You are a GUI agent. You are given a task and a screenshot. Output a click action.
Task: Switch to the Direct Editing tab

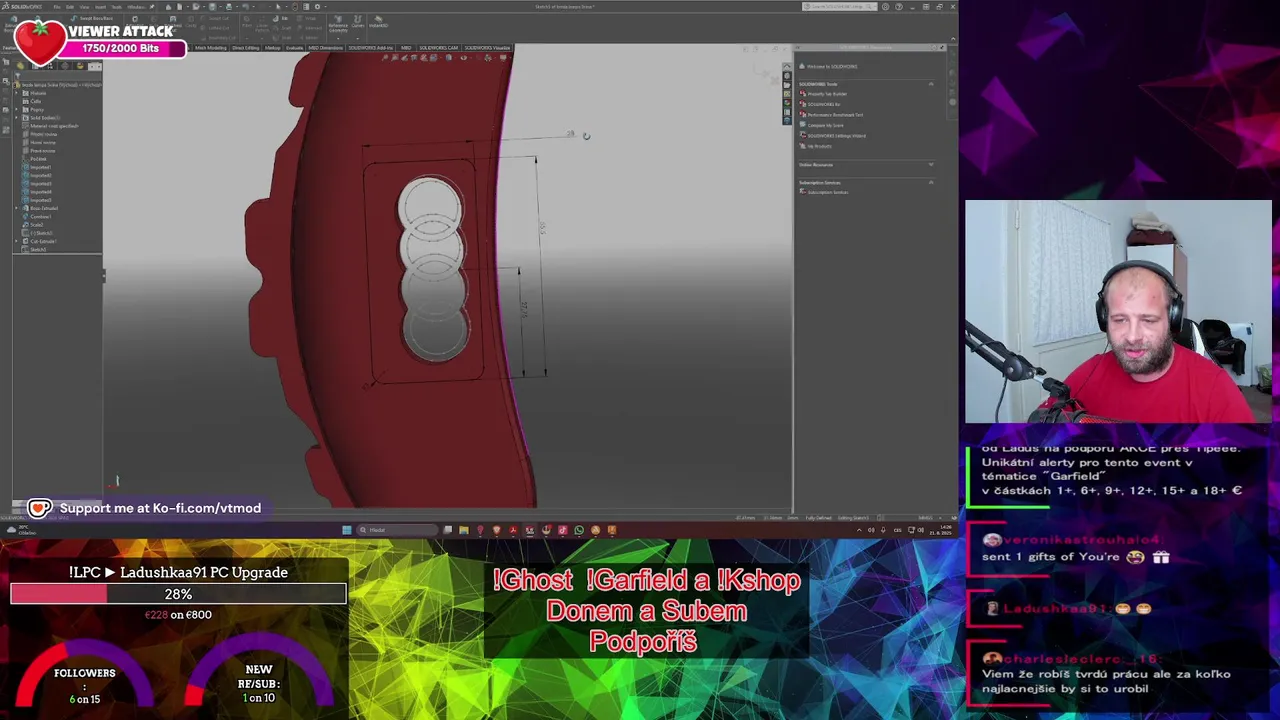click(x=246, y=48)
